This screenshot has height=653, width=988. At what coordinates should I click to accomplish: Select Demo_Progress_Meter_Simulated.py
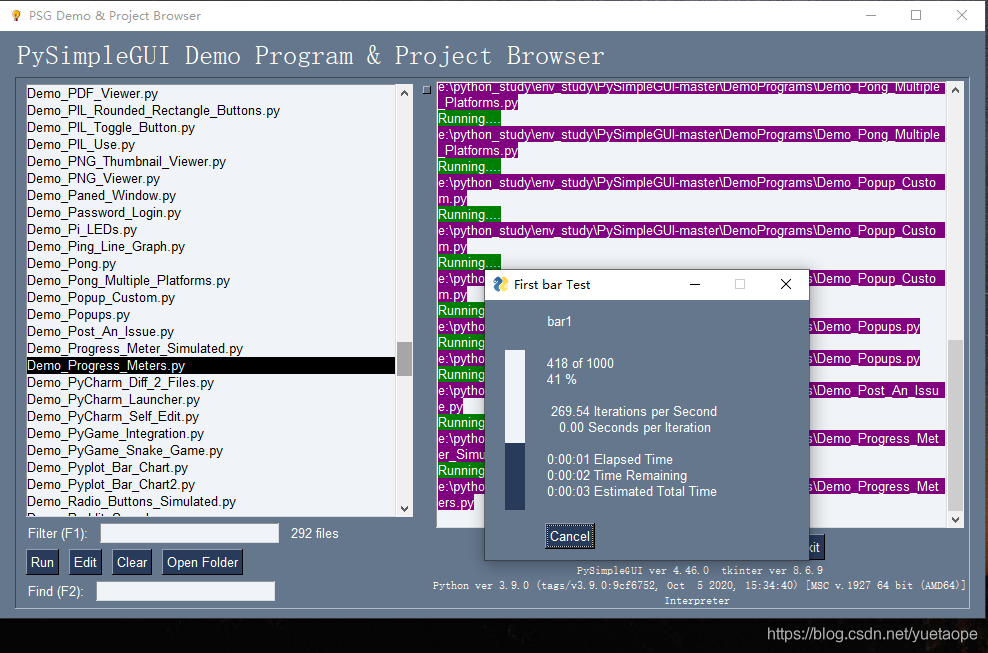(x=210, y=349)
